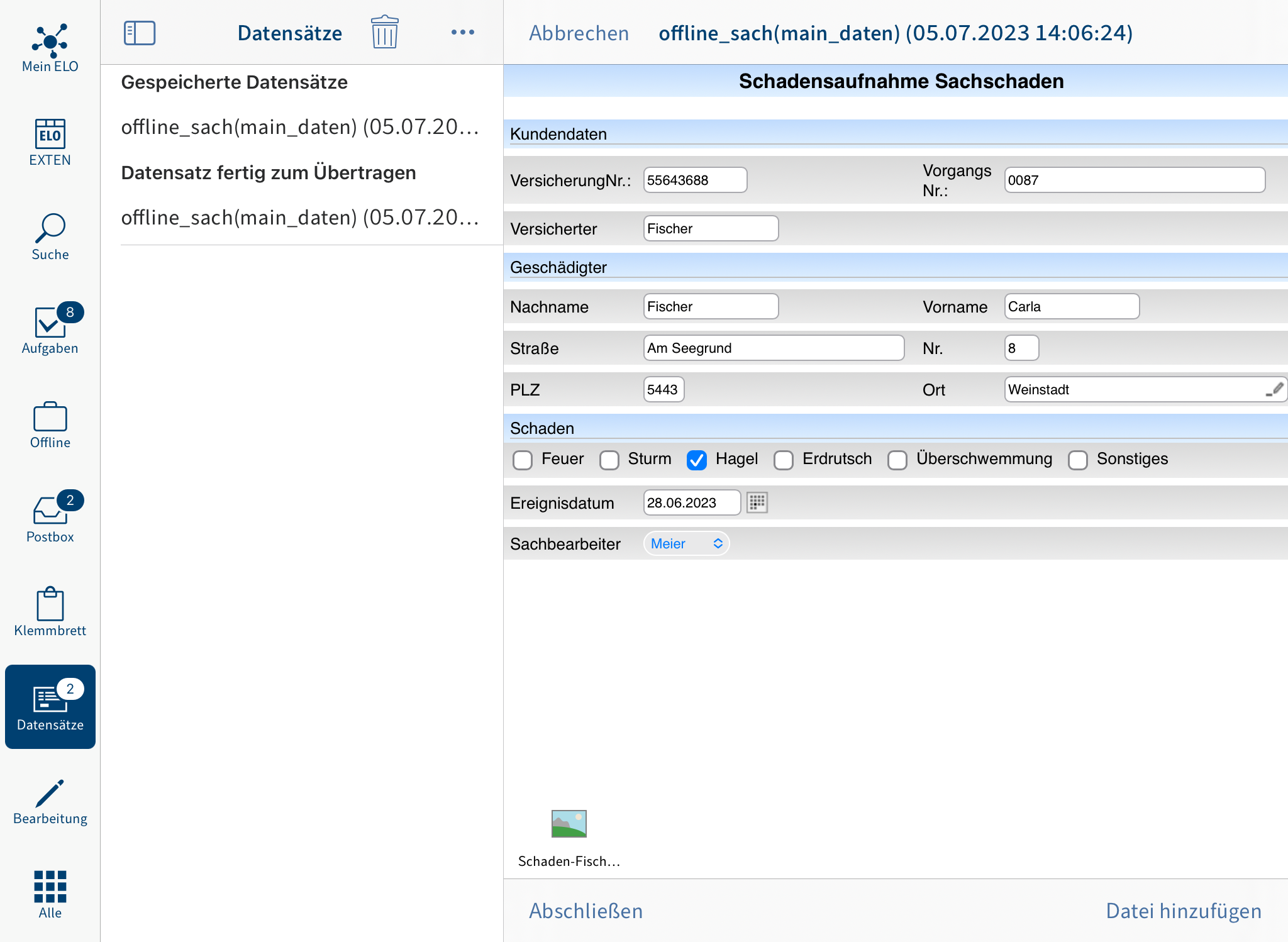The image size is (1288, 942).
Task: Click the Ereignisdatum date field
Action: pyautogui.click(x=692, y=502)
